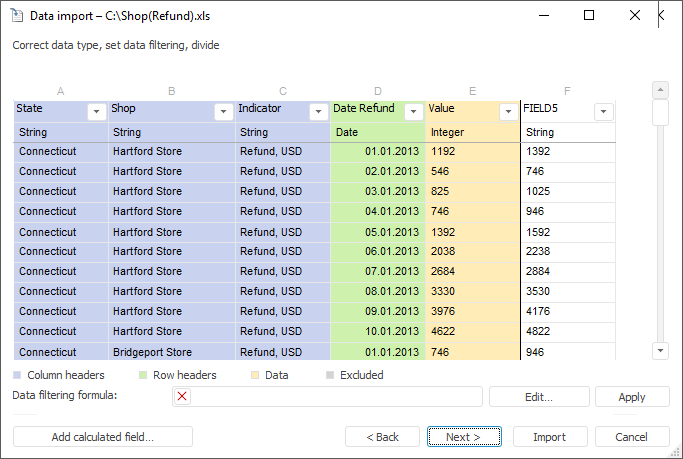
Task: Click the Column headers legend swatch
Action: [18, 375]
